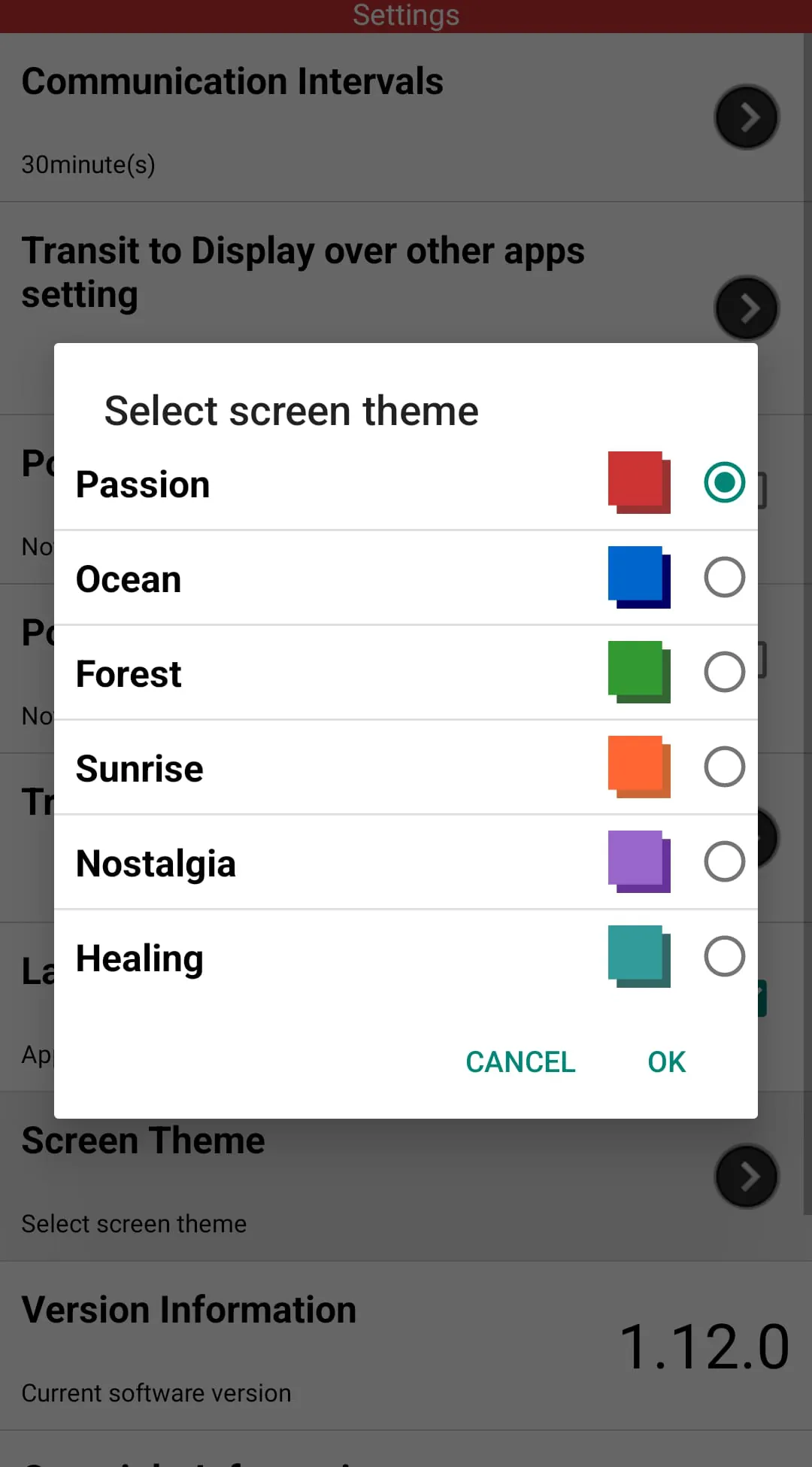
Task: Select the Passion radio button
Action: 724,482
